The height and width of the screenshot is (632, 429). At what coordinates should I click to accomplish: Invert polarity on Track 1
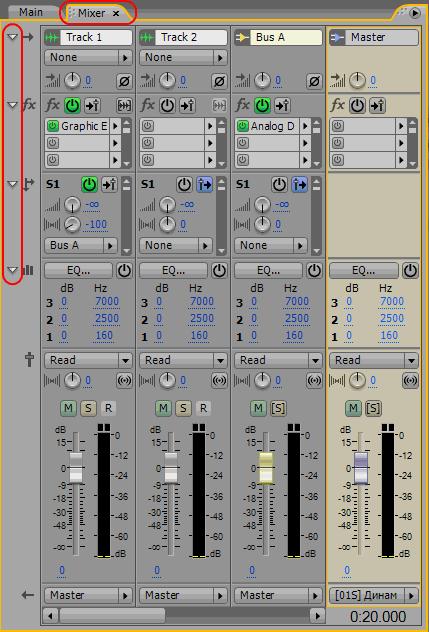click(124, 81)
